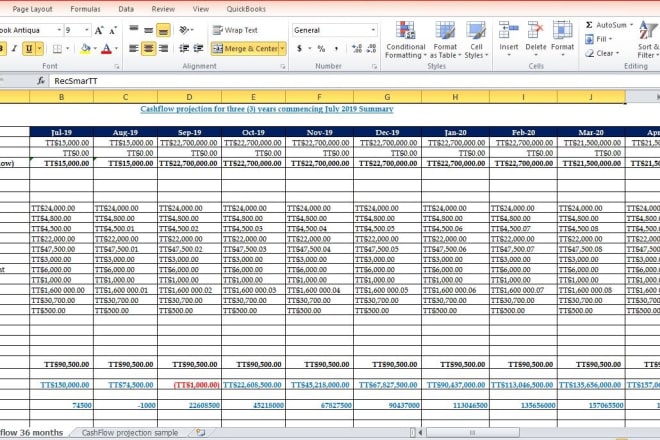Open the Review tab
660x440 pixels.
(x=163, y=9)
